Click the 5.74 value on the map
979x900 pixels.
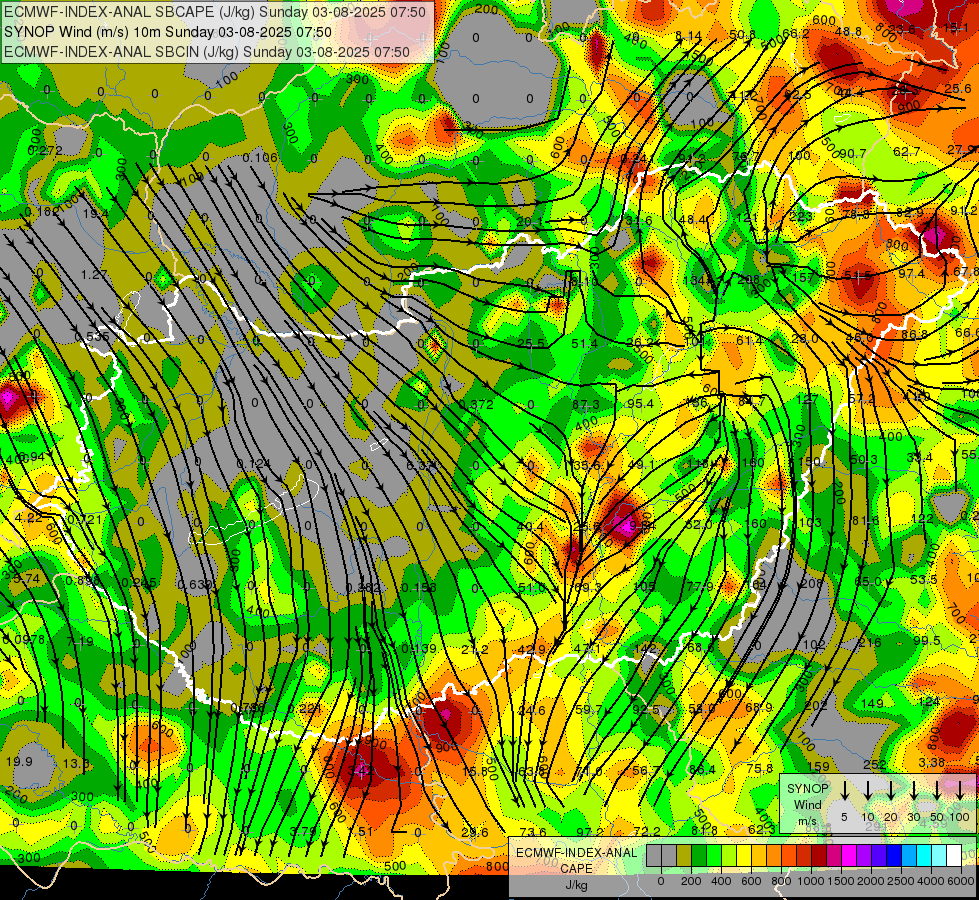point(26,578)
